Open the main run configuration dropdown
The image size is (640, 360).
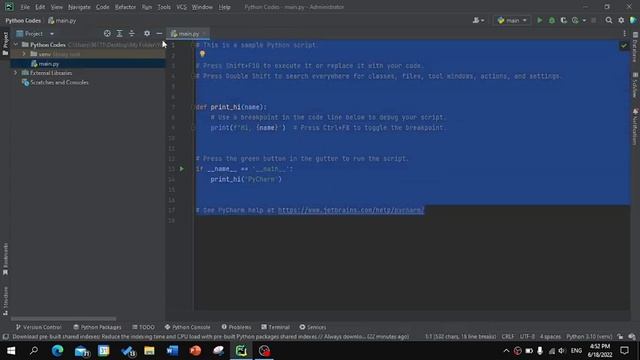(512, 20)
